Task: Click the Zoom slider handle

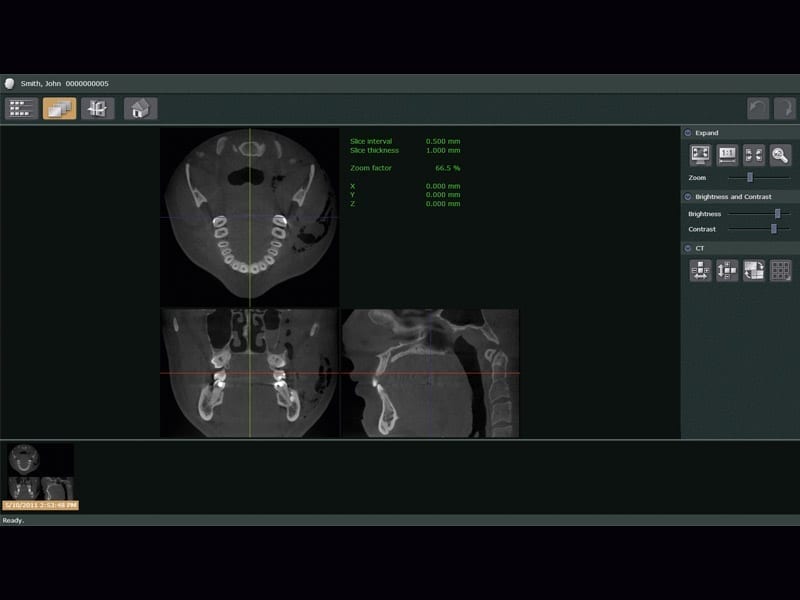Action: 750,177
